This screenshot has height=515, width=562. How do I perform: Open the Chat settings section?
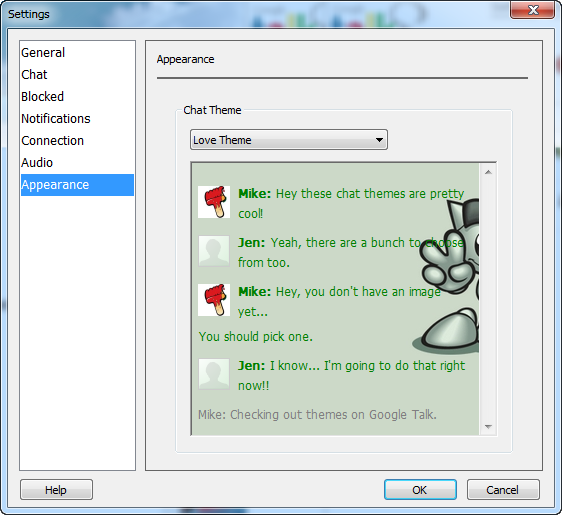click(x=77, y=75)
